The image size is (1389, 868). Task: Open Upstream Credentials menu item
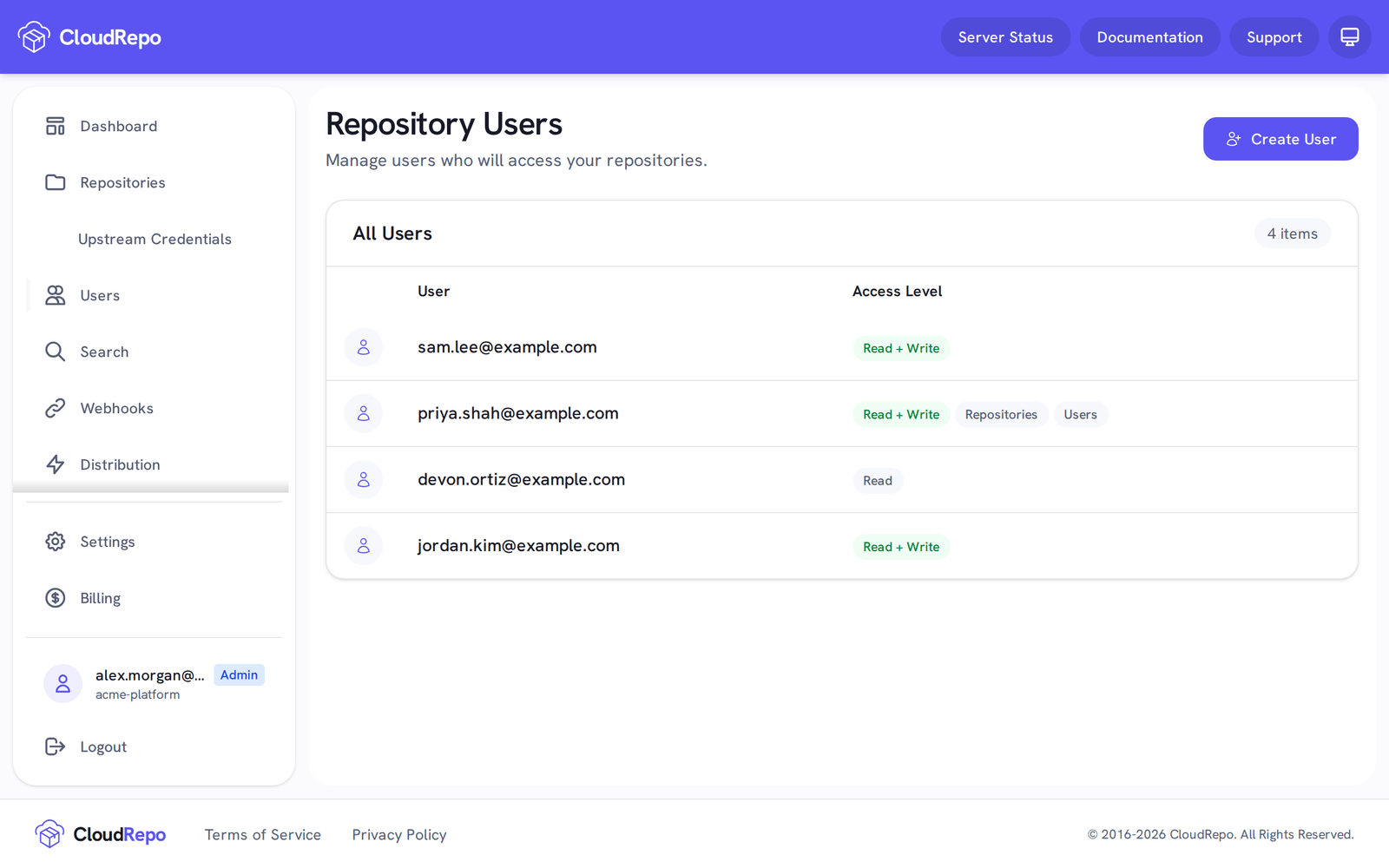tap(155, 239)
